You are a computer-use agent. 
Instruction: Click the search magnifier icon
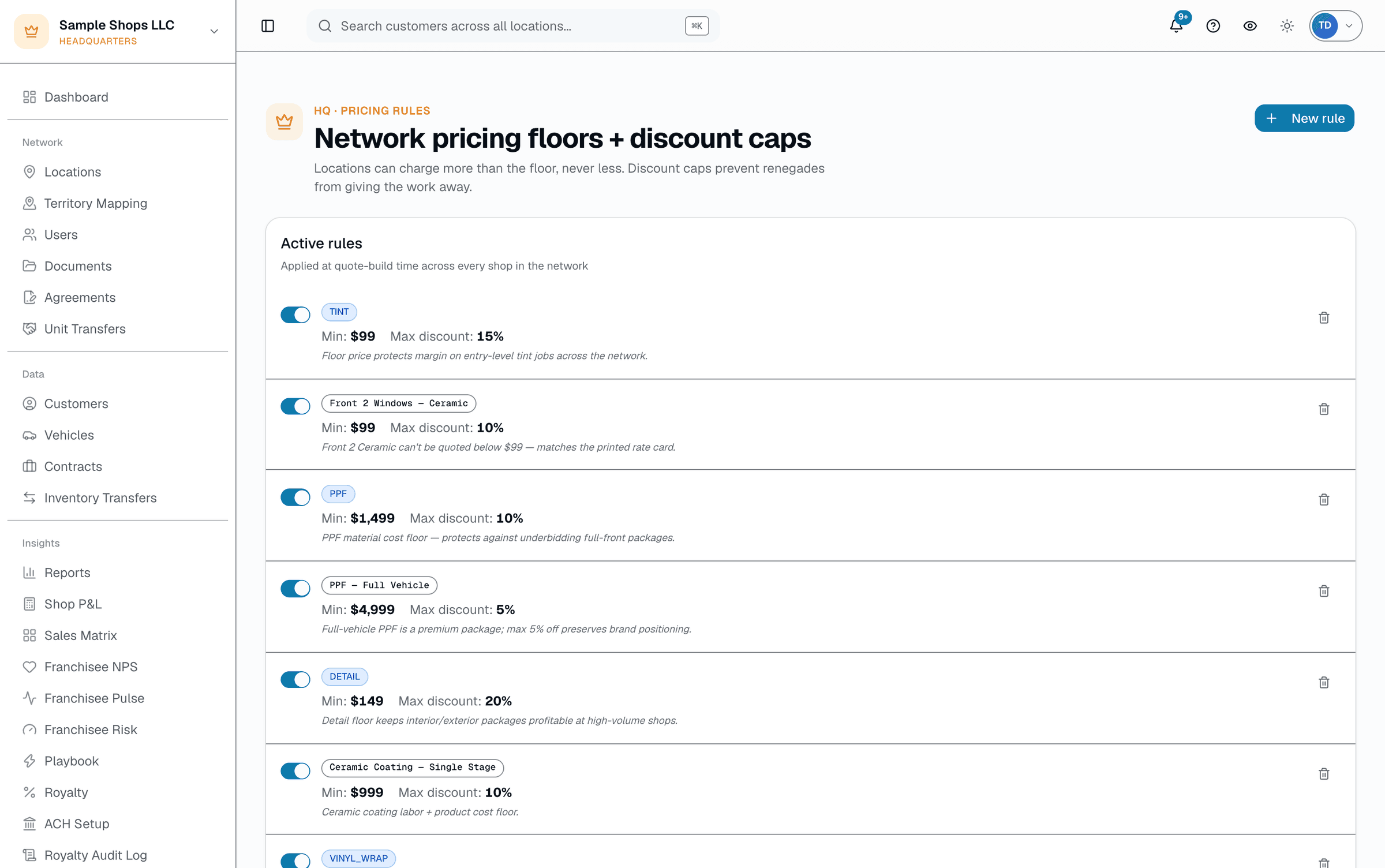tap(325, 26)
